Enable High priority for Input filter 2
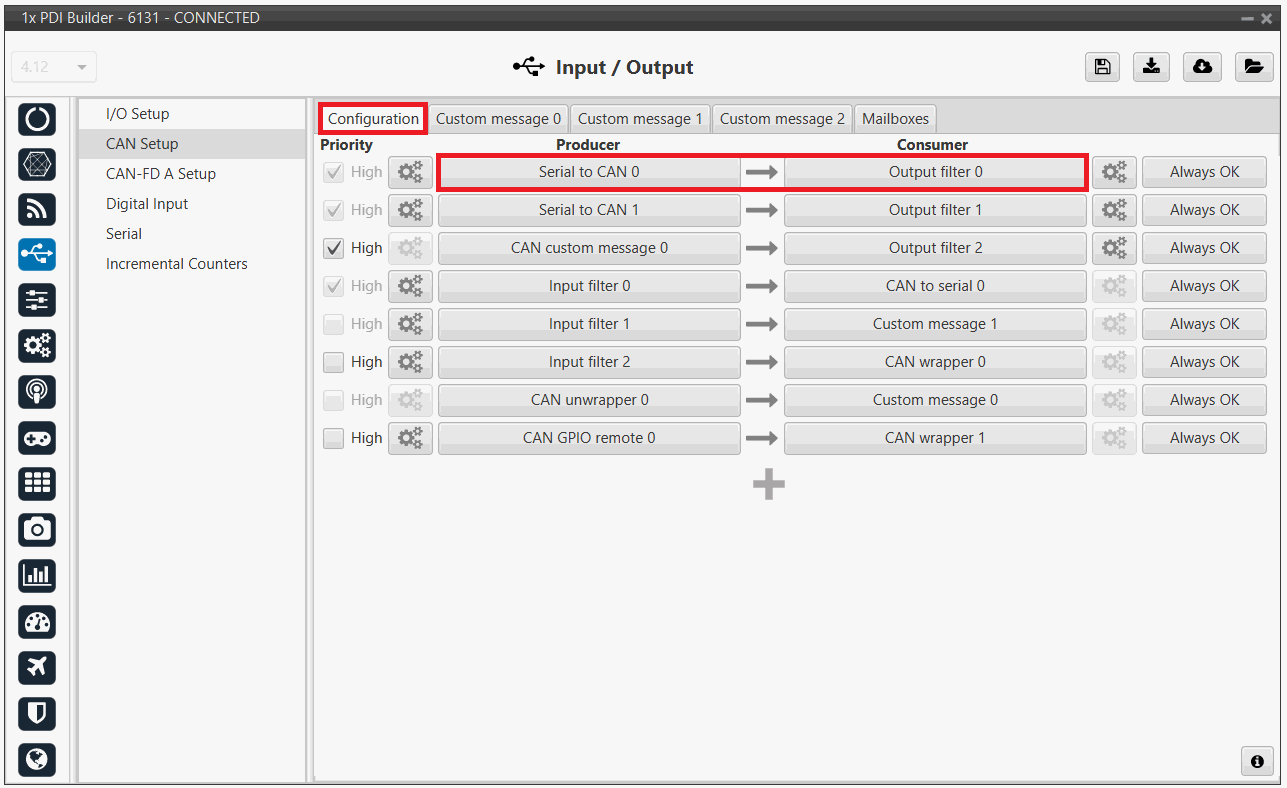The width and height of the screenshot is (1287, 788). 334,362
